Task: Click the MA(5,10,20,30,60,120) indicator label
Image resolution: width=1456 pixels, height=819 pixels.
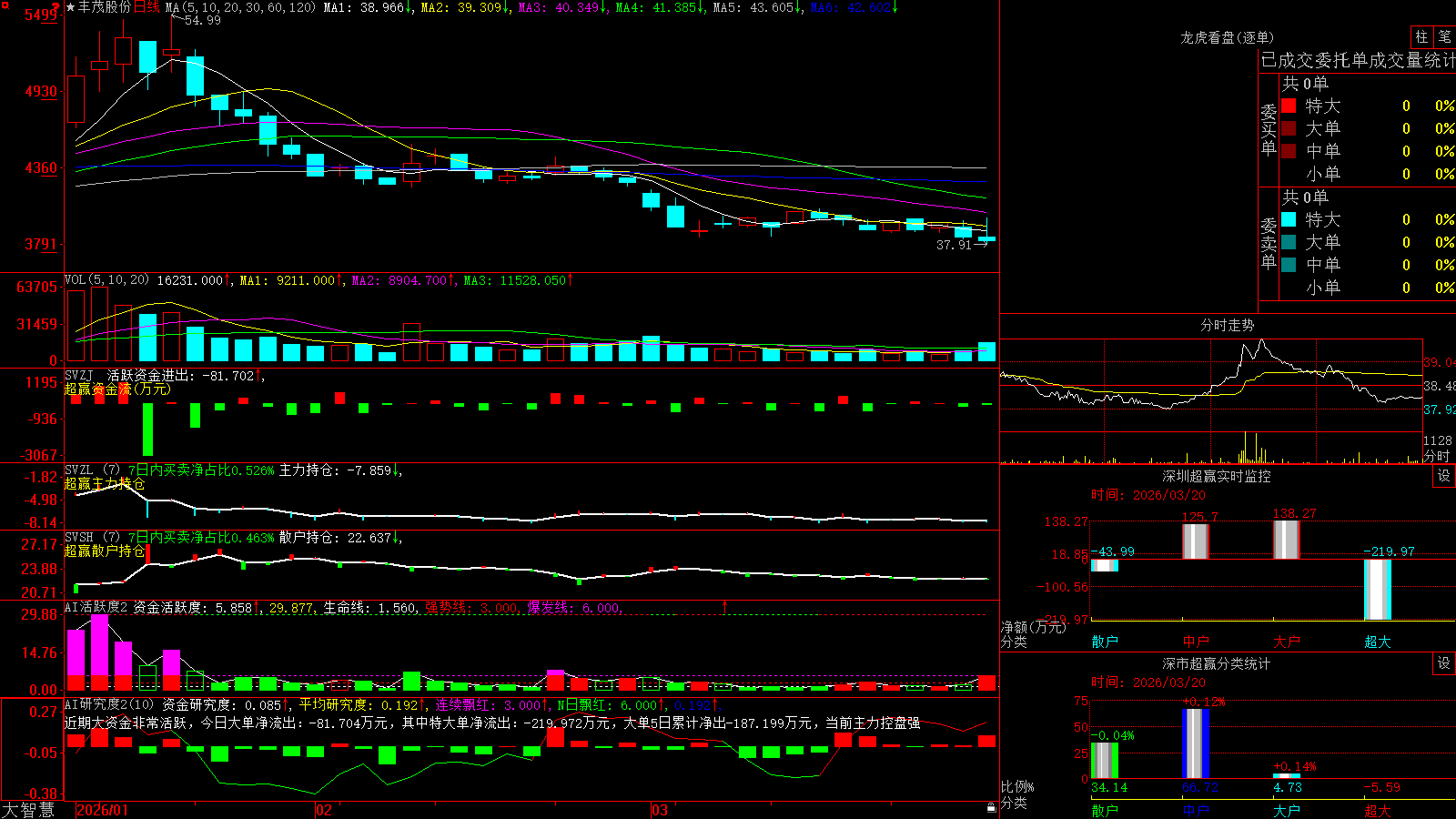Action: click(240, 7)
